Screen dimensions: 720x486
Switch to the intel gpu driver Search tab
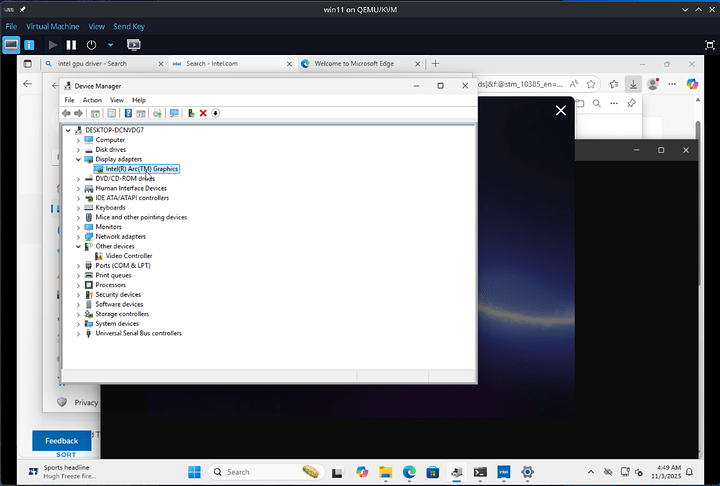pos(104,64)
